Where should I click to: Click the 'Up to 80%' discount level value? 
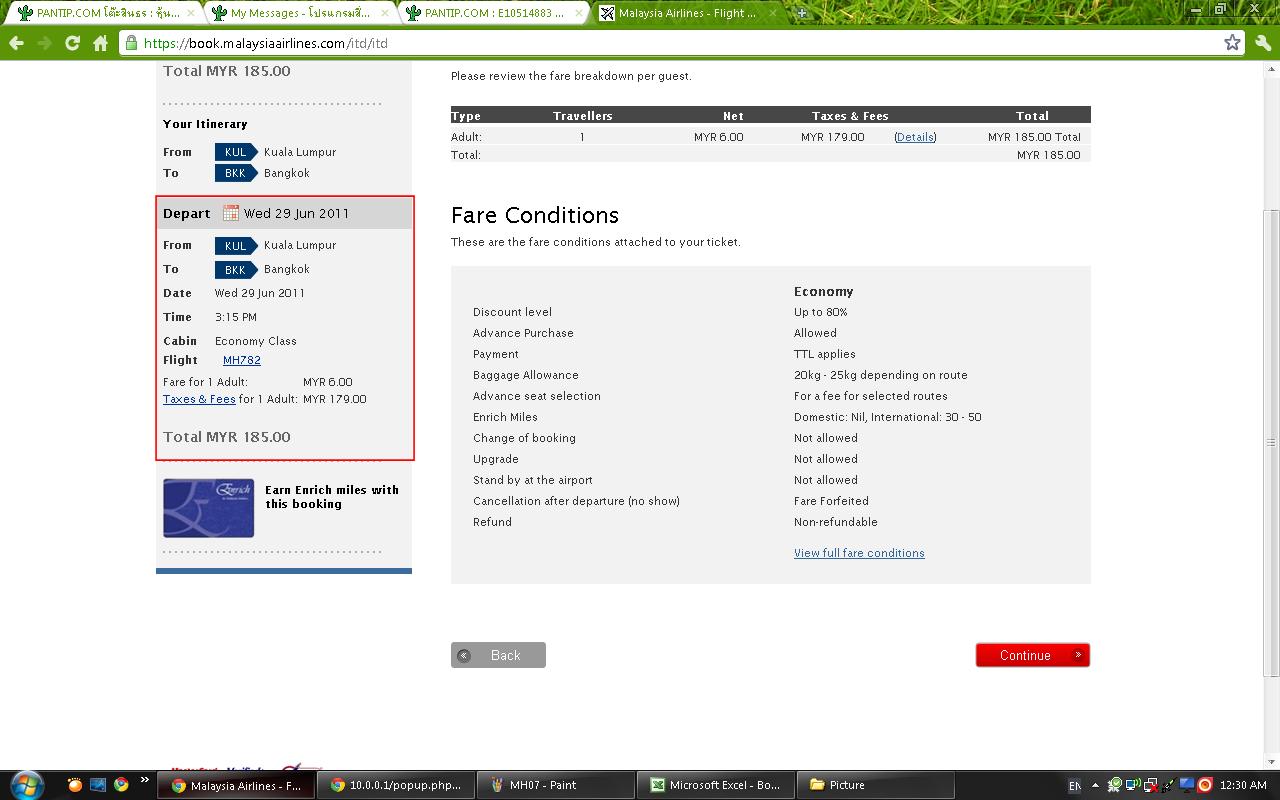(821, 312)
